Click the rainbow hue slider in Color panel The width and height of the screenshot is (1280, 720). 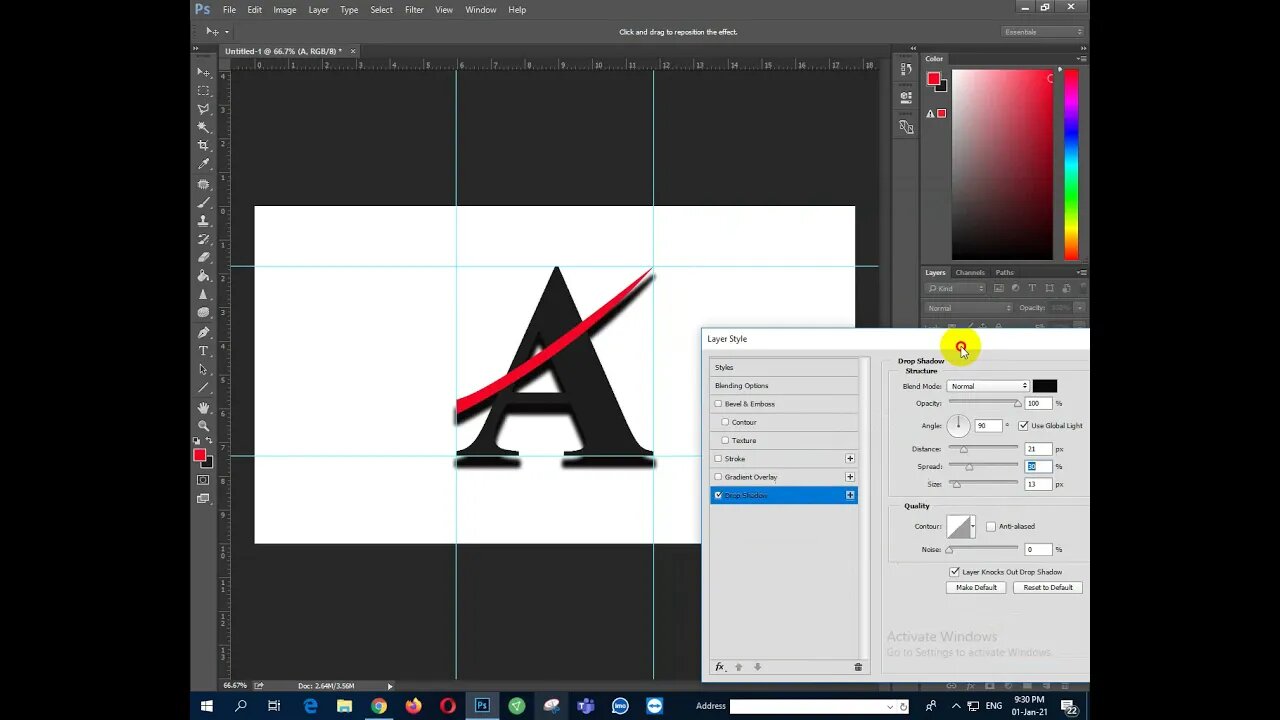1071,165
